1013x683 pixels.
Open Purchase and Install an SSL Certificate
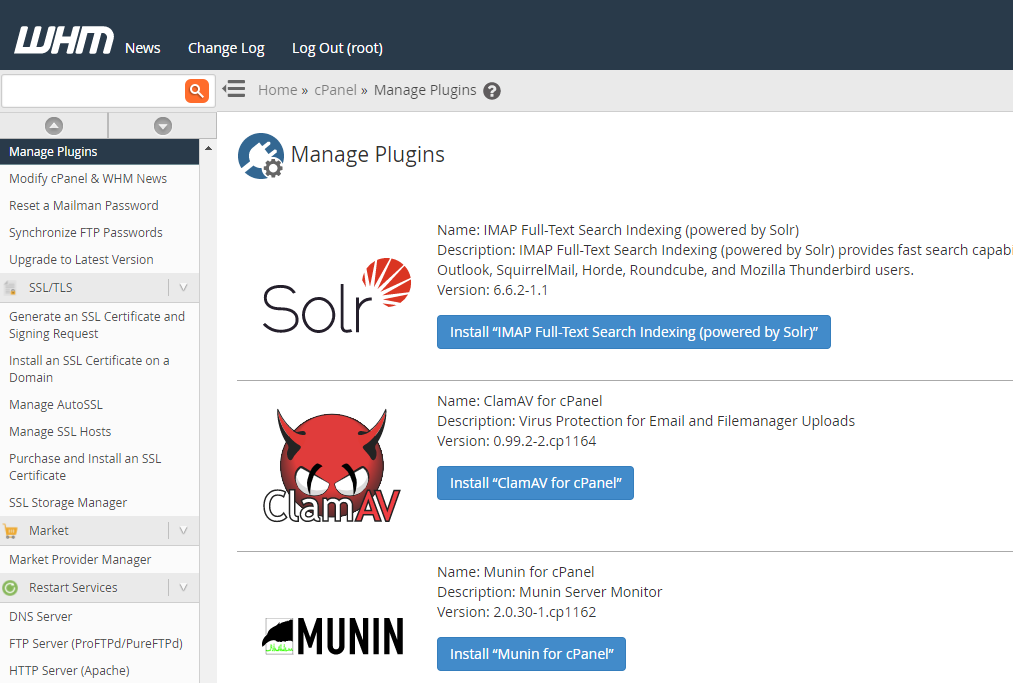pos(85,467)
